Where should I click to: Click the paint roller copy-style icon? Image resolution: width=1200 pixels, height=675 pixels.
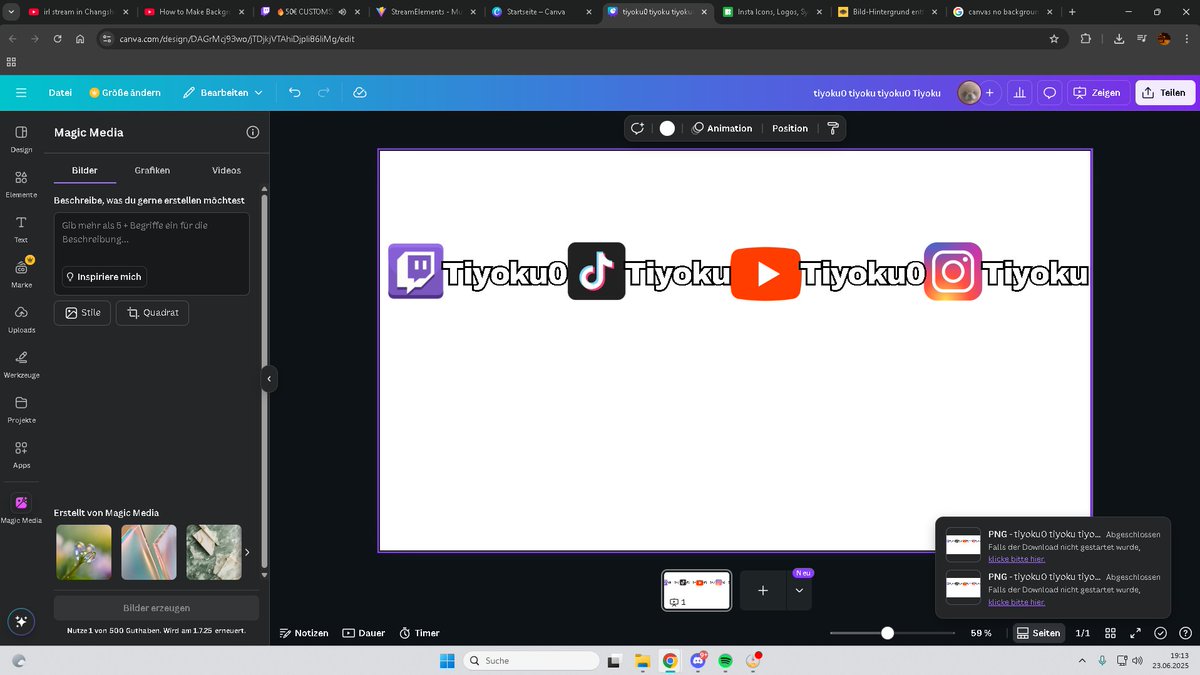coord(833,128)
